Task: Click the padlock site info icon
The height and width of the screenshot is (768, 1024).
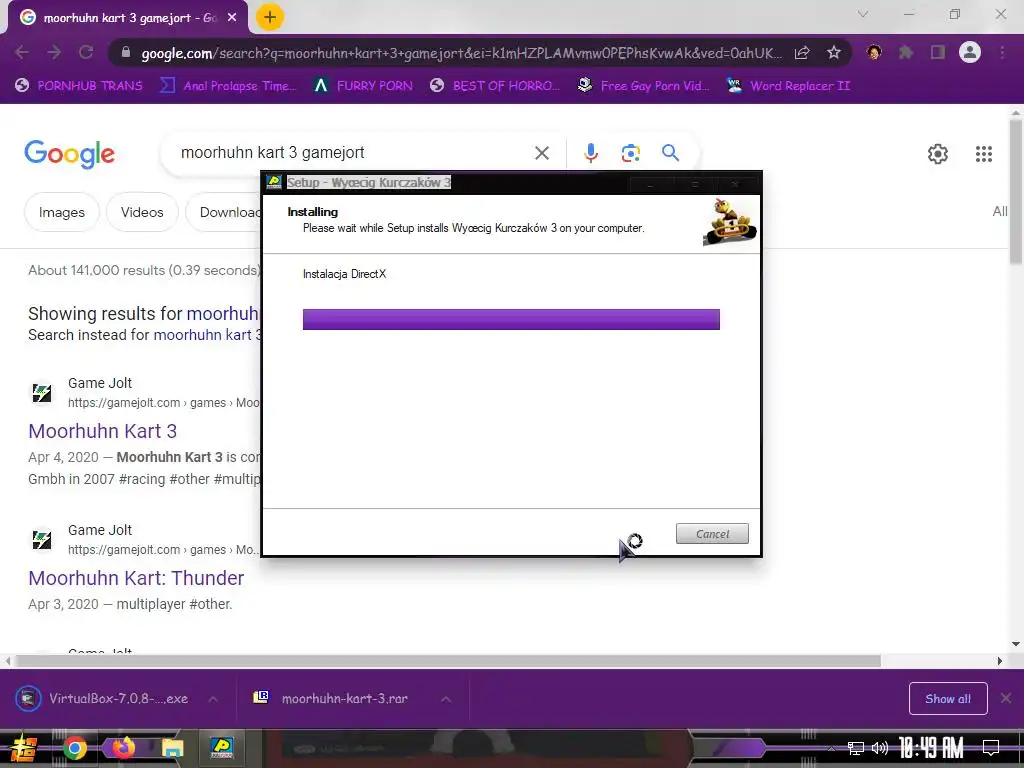Action: tap(126, 53)
